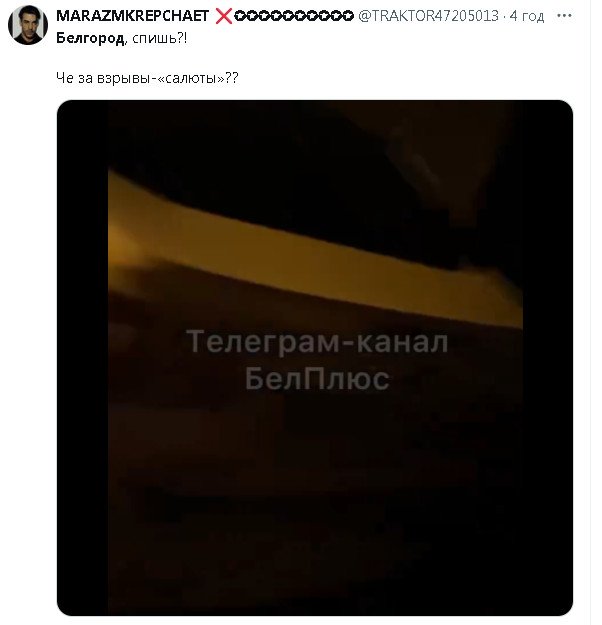
Task: Click the text "Че за взрывы-«салюты»??"
Action: click(x=147, y=78)
